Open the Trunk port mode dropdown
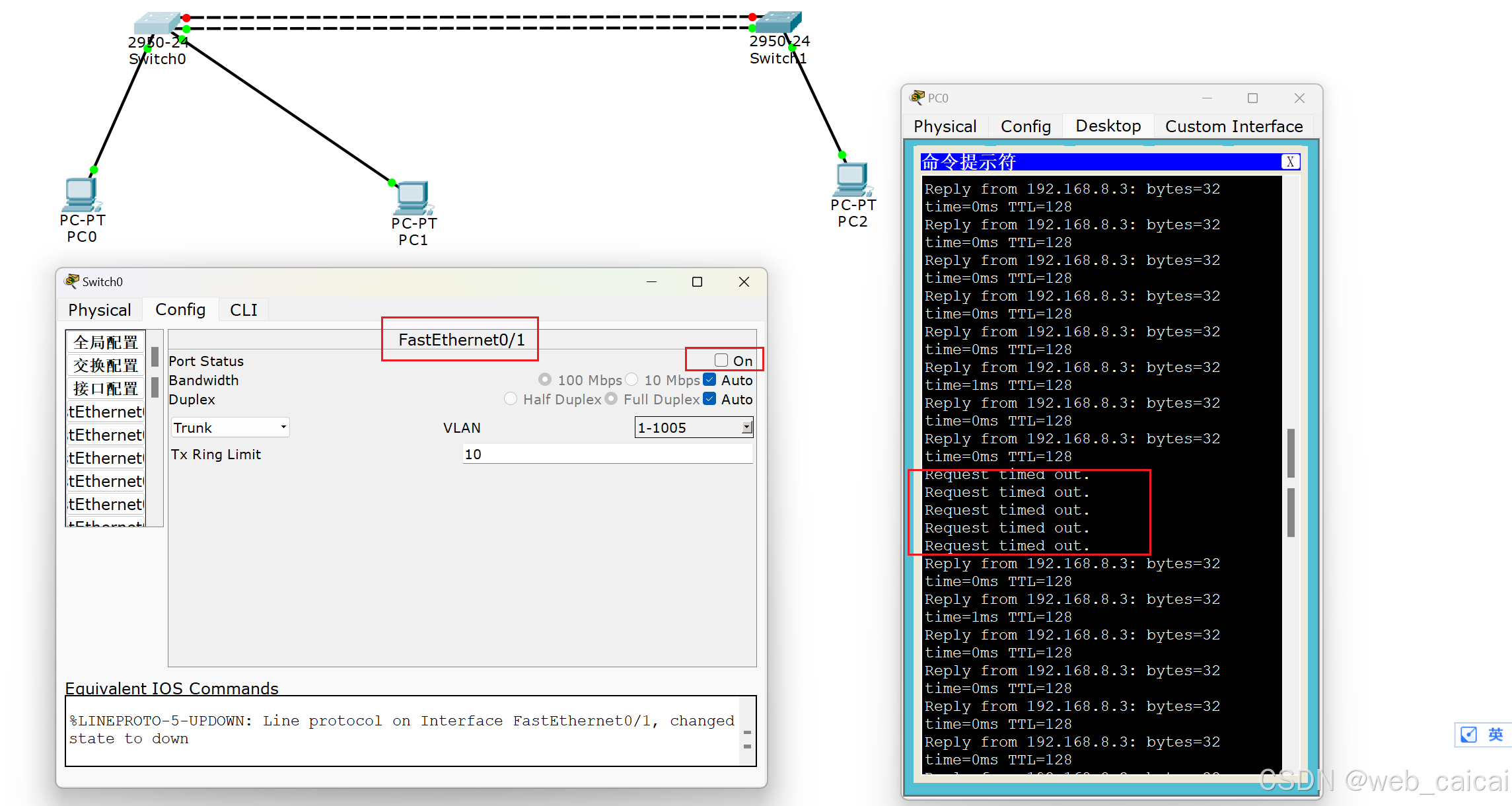1512x806 pixels. click(230, 427)
